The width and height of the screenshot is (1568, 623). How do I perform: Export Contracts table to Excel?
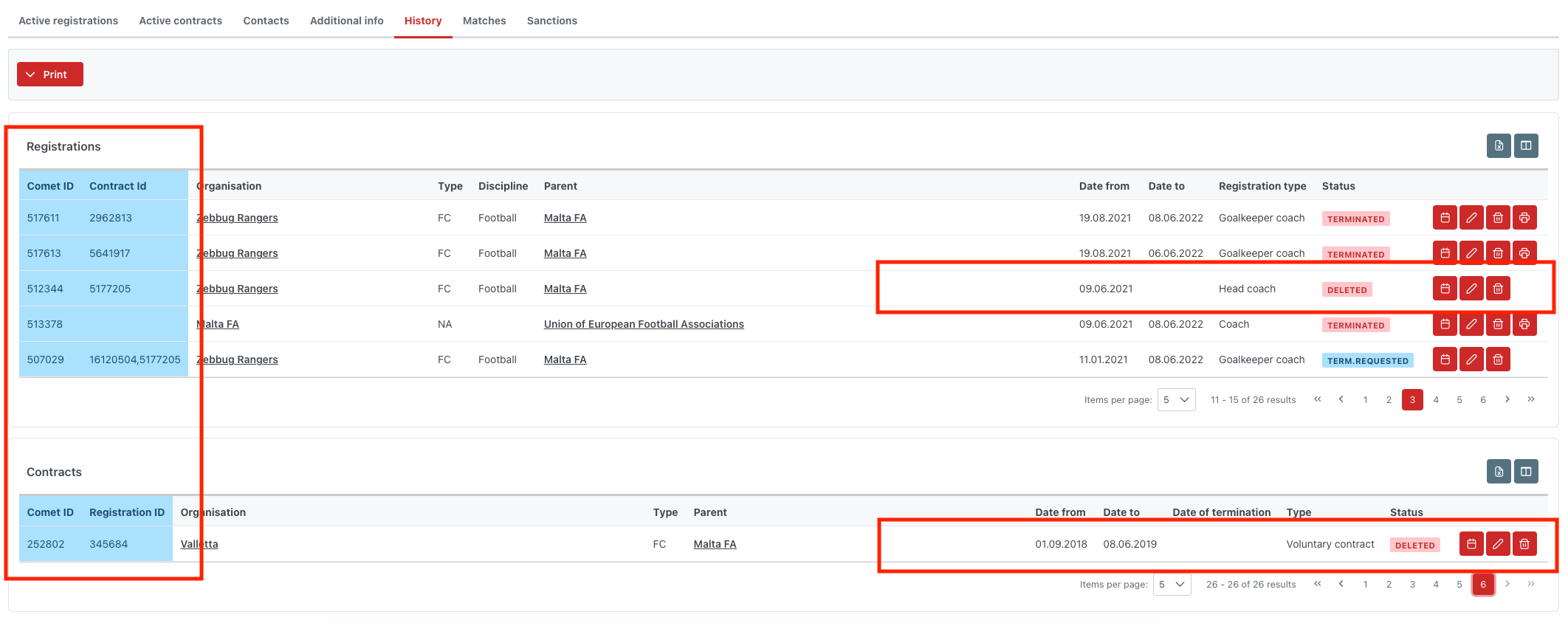coord(1499,471)
